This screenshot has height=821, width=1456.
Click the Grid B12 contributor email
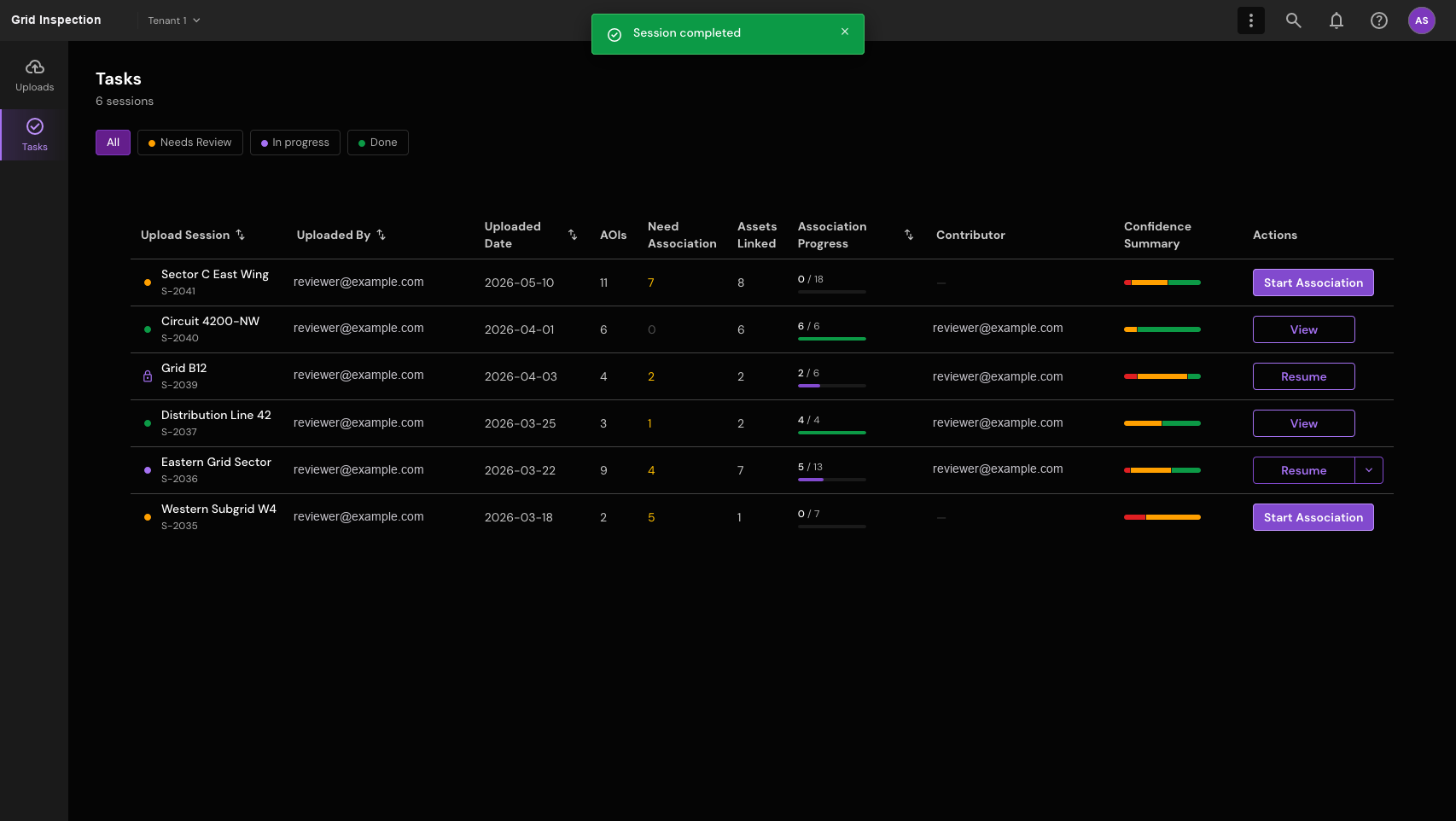tap(998, 376)
